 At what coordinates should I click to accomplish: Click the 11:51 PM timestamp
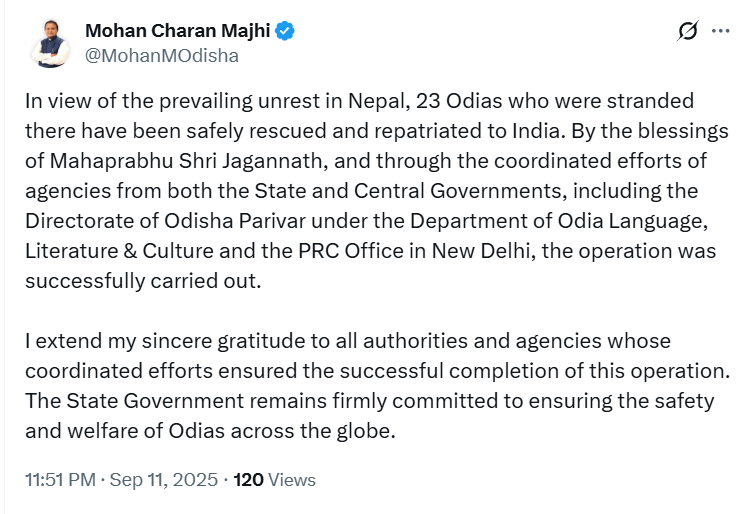click(x=60, y=480)
